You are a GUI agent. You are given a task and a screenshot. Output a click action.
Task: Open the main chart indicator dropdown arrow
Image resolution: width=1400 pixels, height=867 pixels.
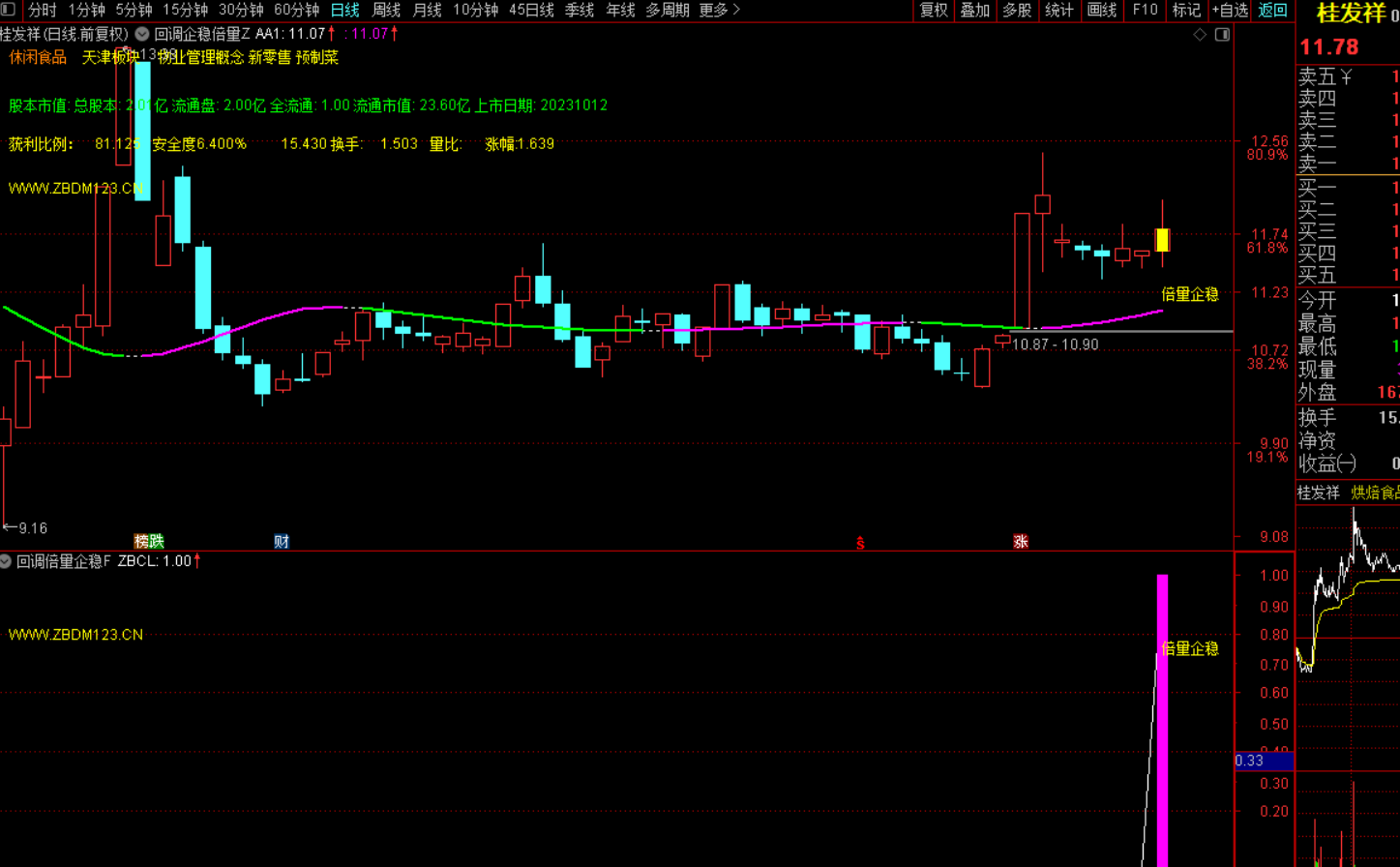click(x=142, y=34)
